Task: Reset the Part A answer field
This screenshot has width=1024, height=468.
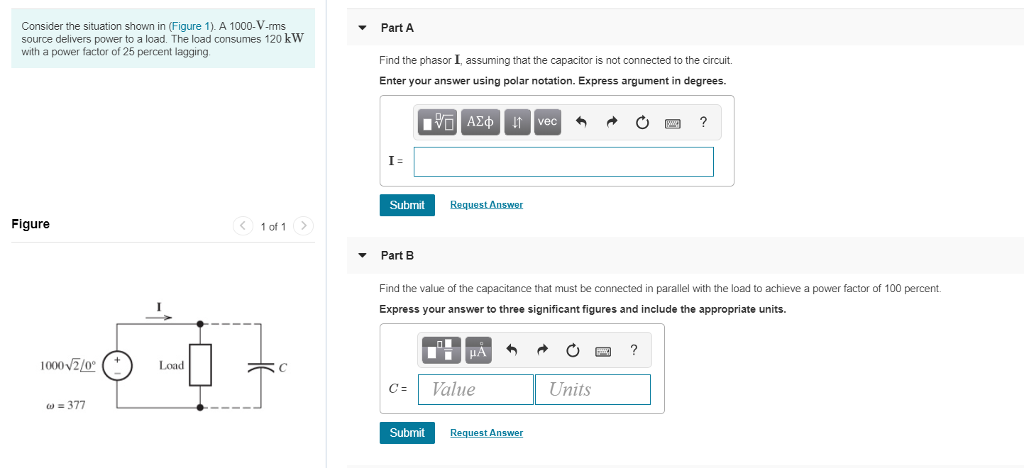Action: pyautogui.click(x=642, y=123)
